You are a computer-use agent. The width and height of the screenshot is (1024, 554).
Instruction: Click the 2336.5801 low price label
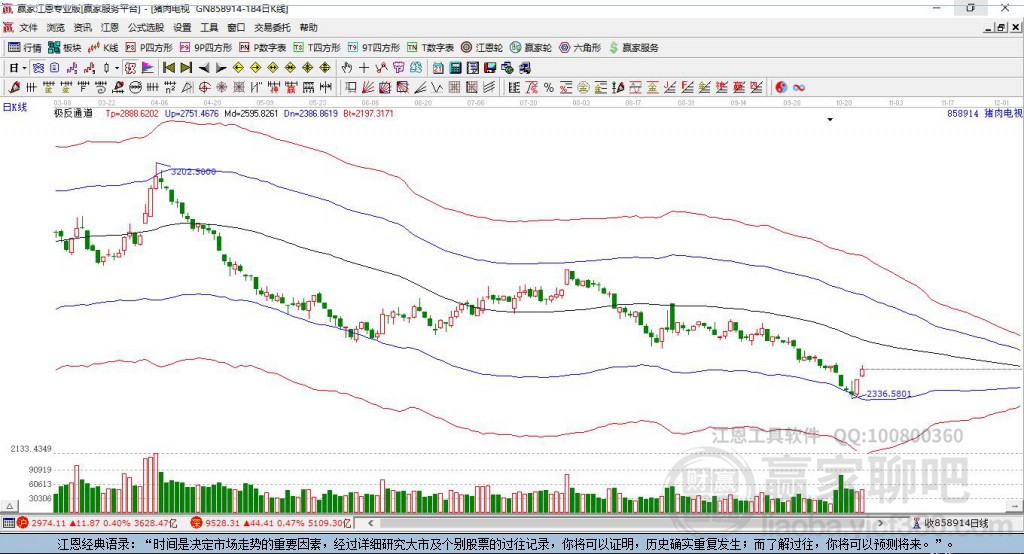[889, 393]
